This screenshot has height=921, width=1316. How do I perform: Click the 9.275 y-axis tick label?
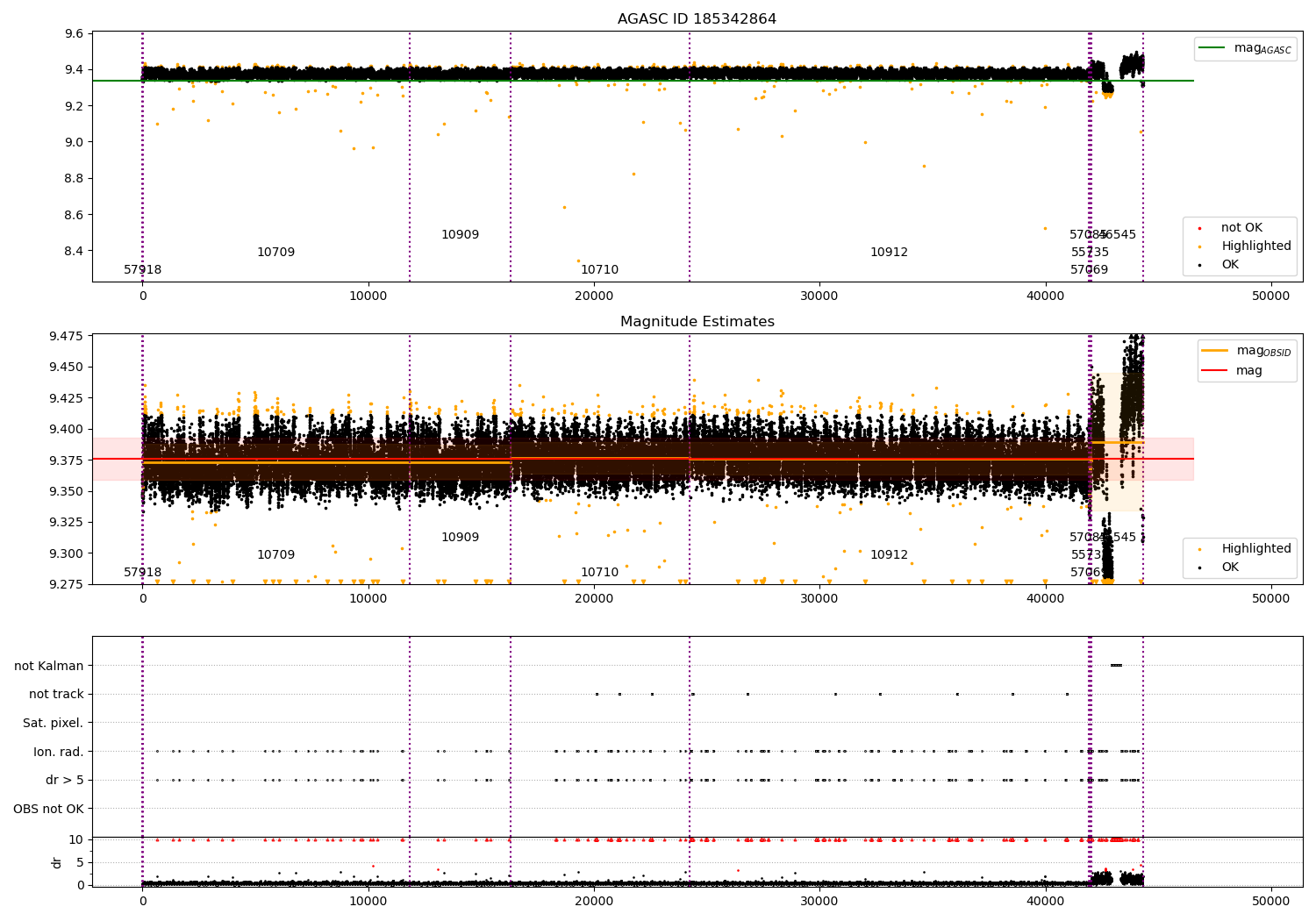coord(67,584)
